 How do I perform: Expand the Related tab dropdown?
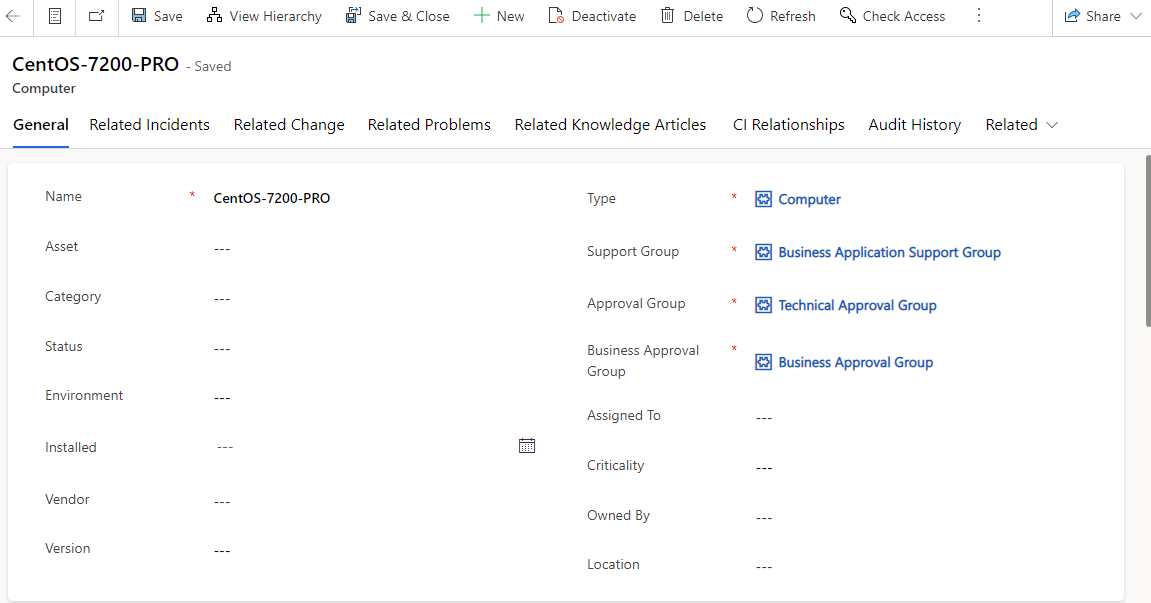1022,125
